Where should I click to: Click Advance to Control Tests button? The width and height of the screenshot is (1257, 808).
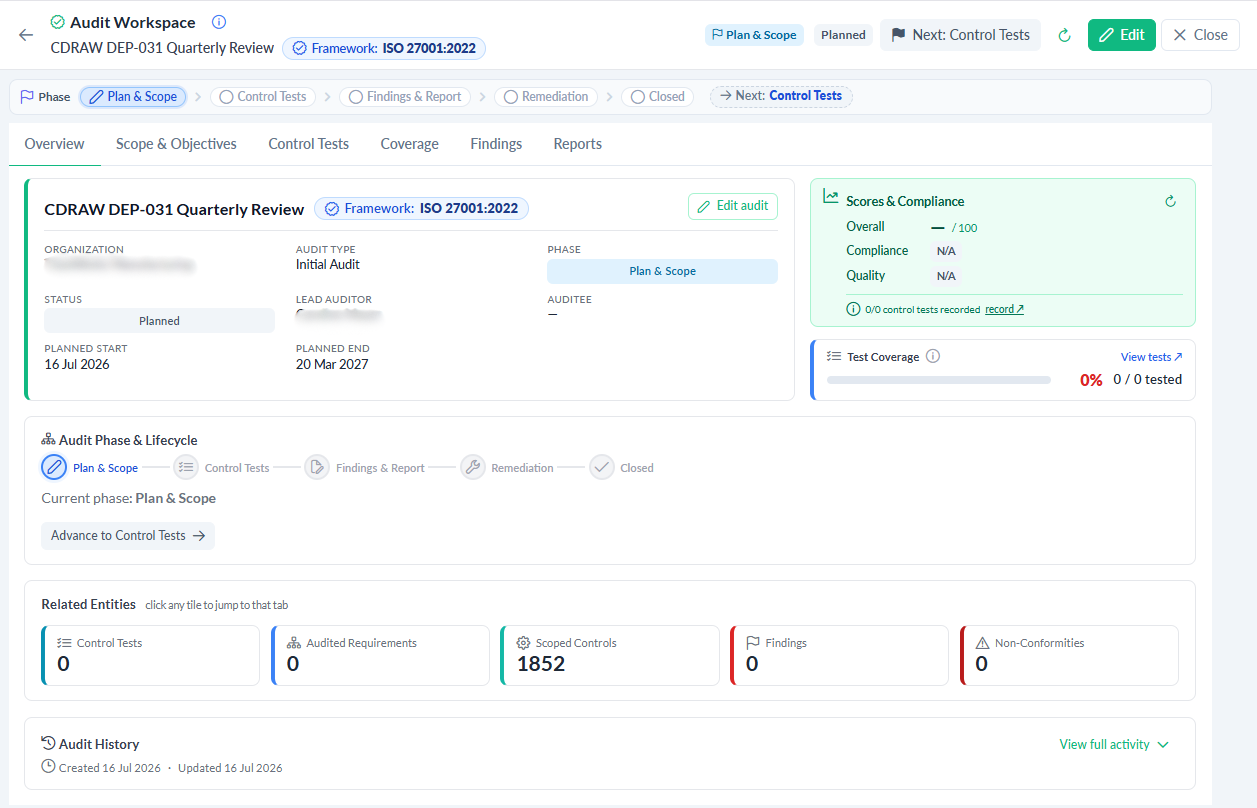pos(128,535)
